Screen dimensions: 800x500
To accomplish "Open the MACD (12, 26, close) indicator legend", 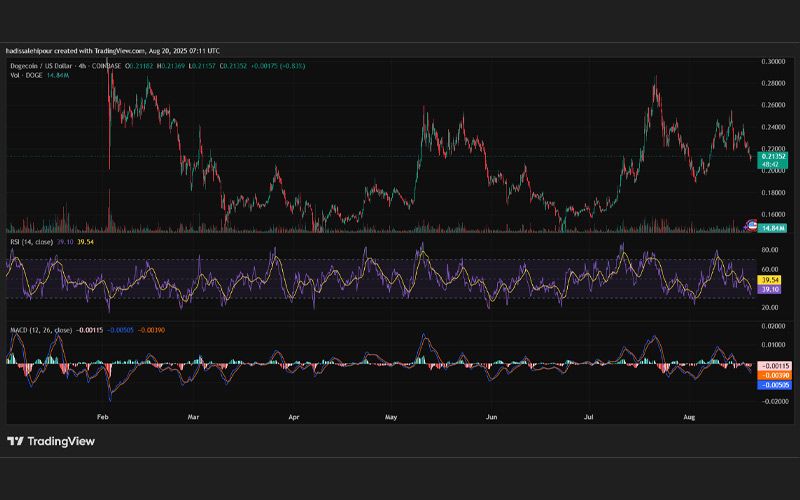I will click(x=41, y=330).
